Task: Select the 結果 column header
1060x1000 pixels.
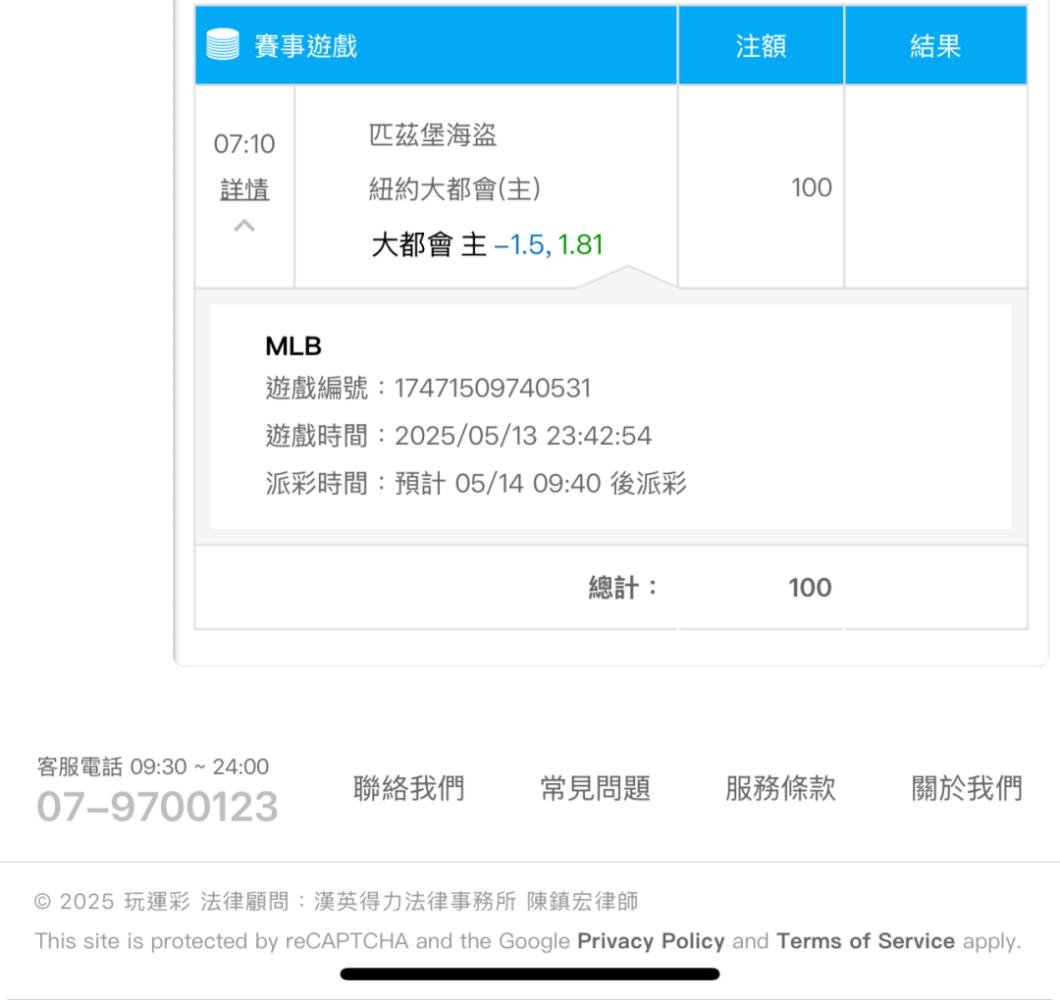Action: (936, 45)
